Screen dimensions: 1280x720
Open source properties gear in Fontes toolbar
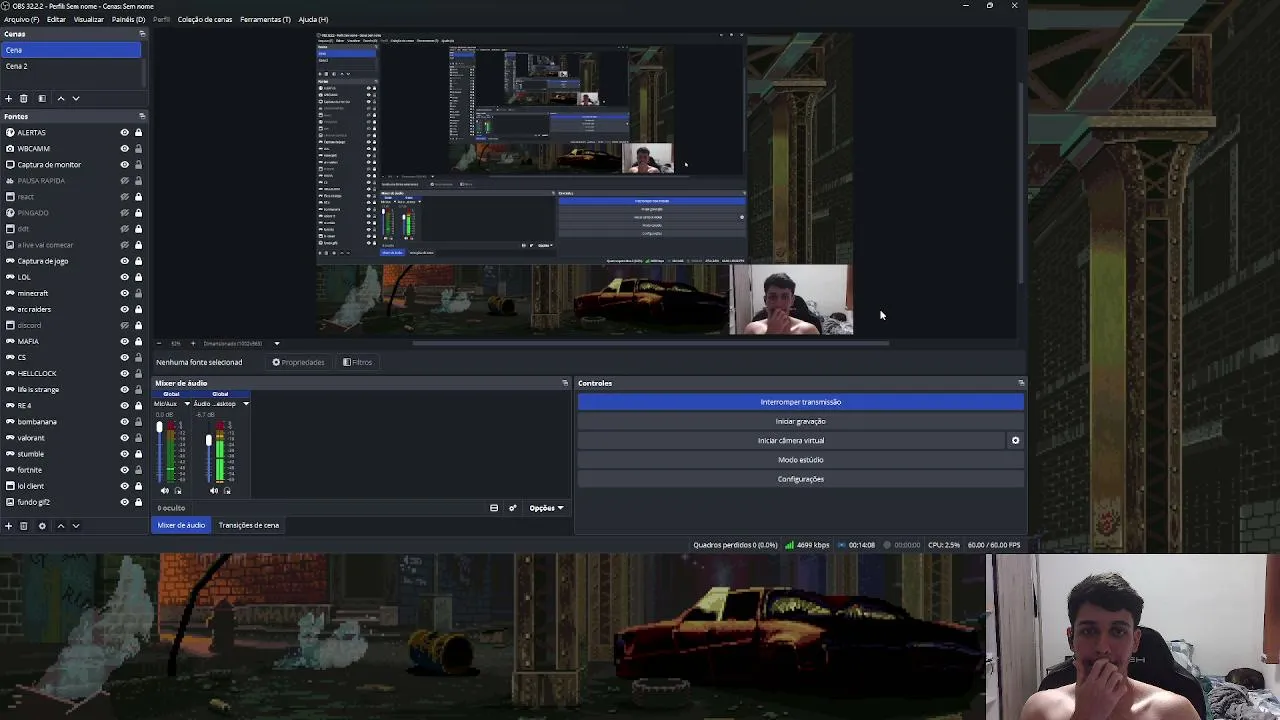(x=42, y=525)
